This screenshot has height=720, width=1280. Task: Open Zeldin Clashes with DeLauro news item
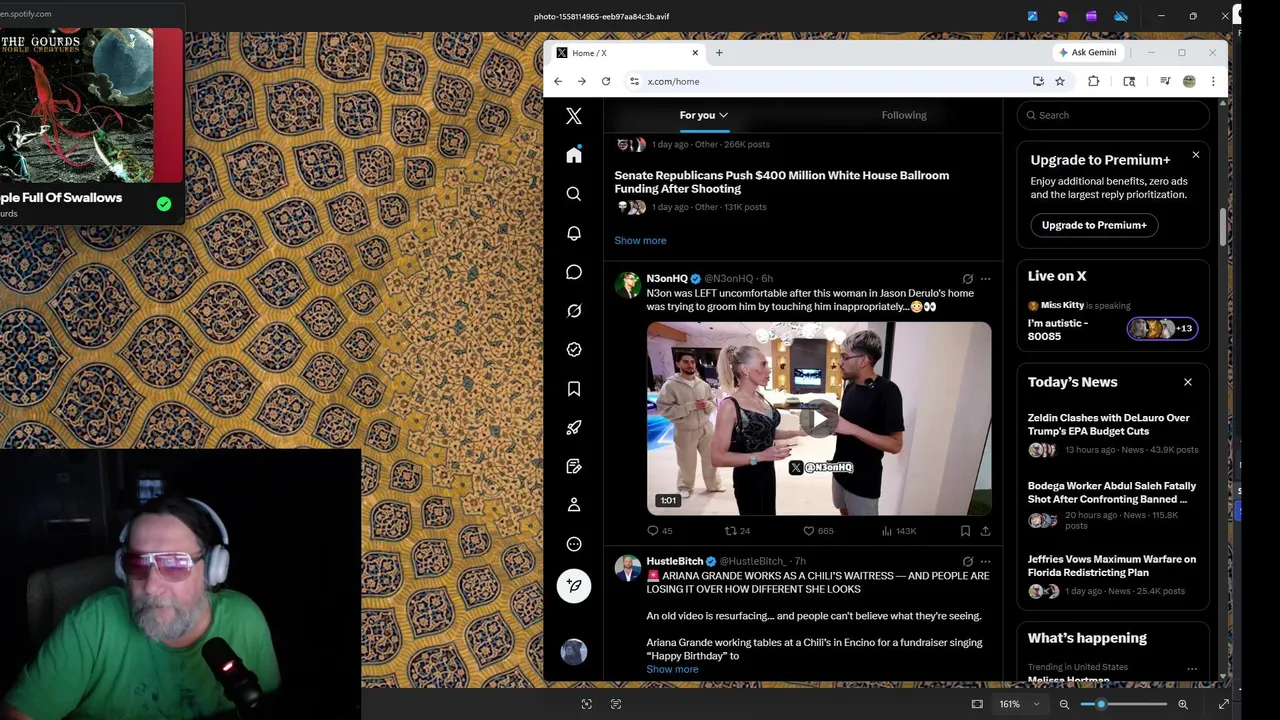(x=1113, y=437)
